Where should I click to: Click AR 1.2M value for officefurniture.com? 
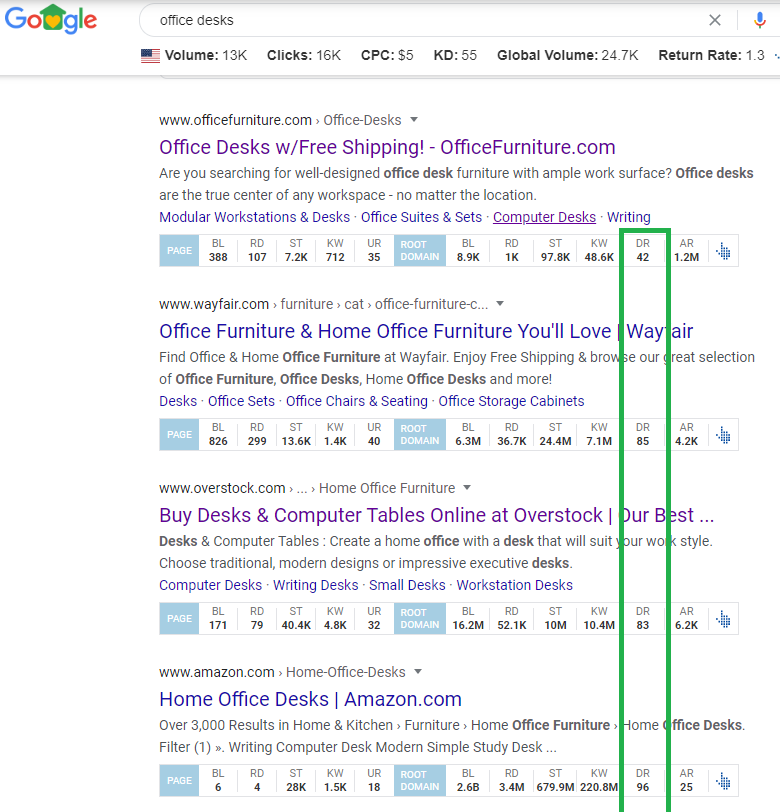(x=686, y=257)
